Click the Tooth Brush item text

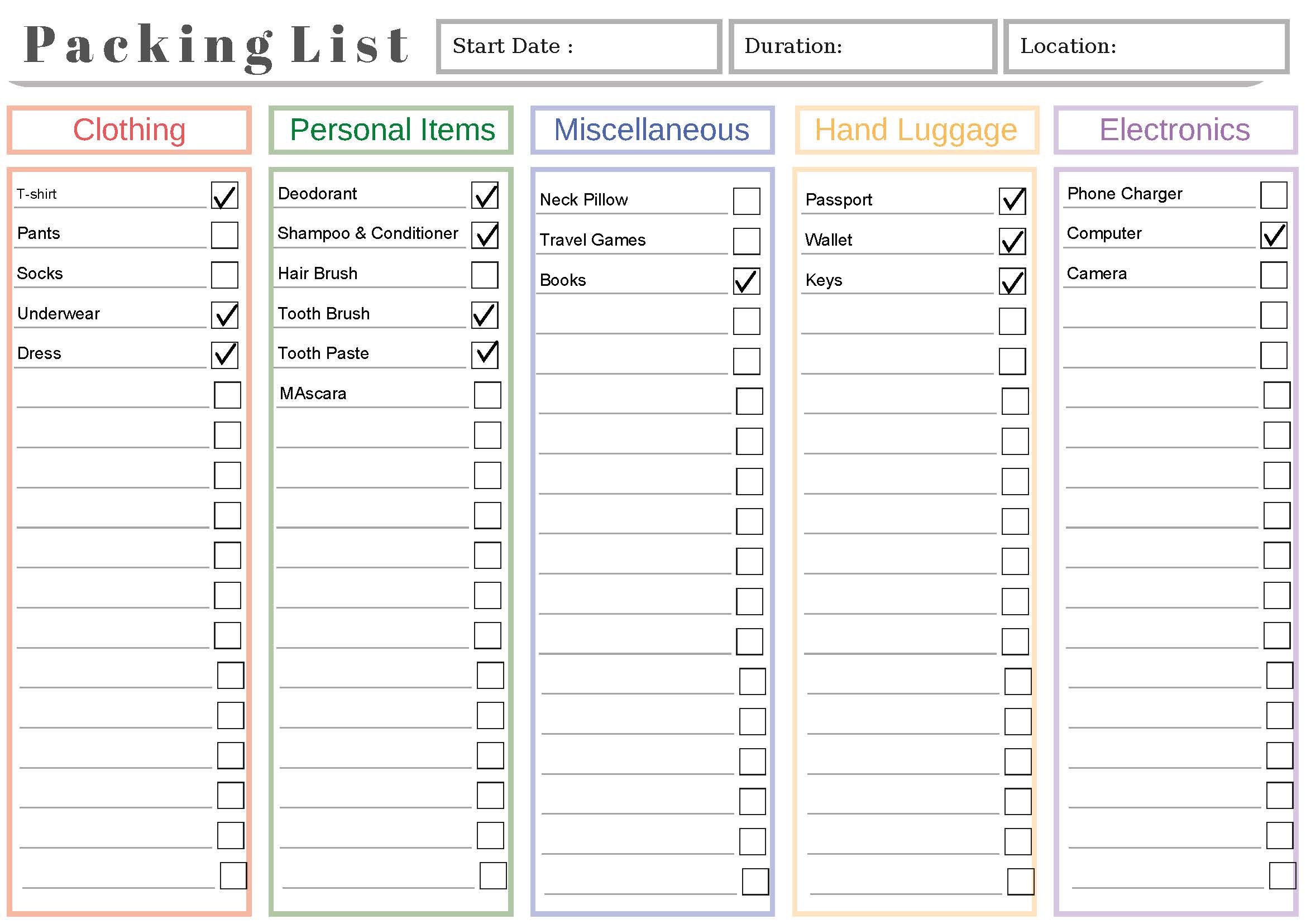point(324,314)
